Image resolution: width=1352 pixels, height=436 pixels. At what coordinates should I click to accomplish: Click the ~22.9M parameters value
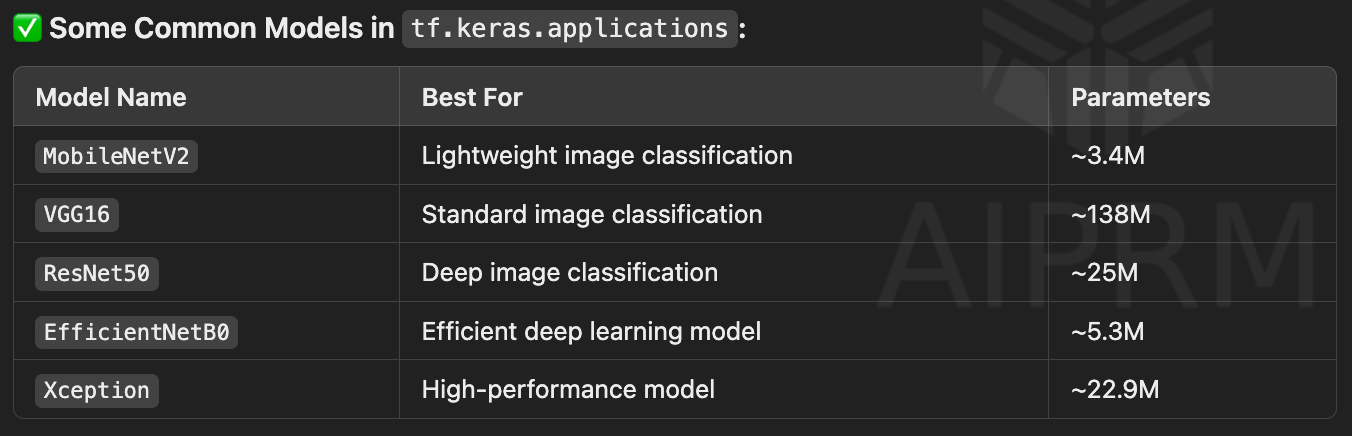1115,389
